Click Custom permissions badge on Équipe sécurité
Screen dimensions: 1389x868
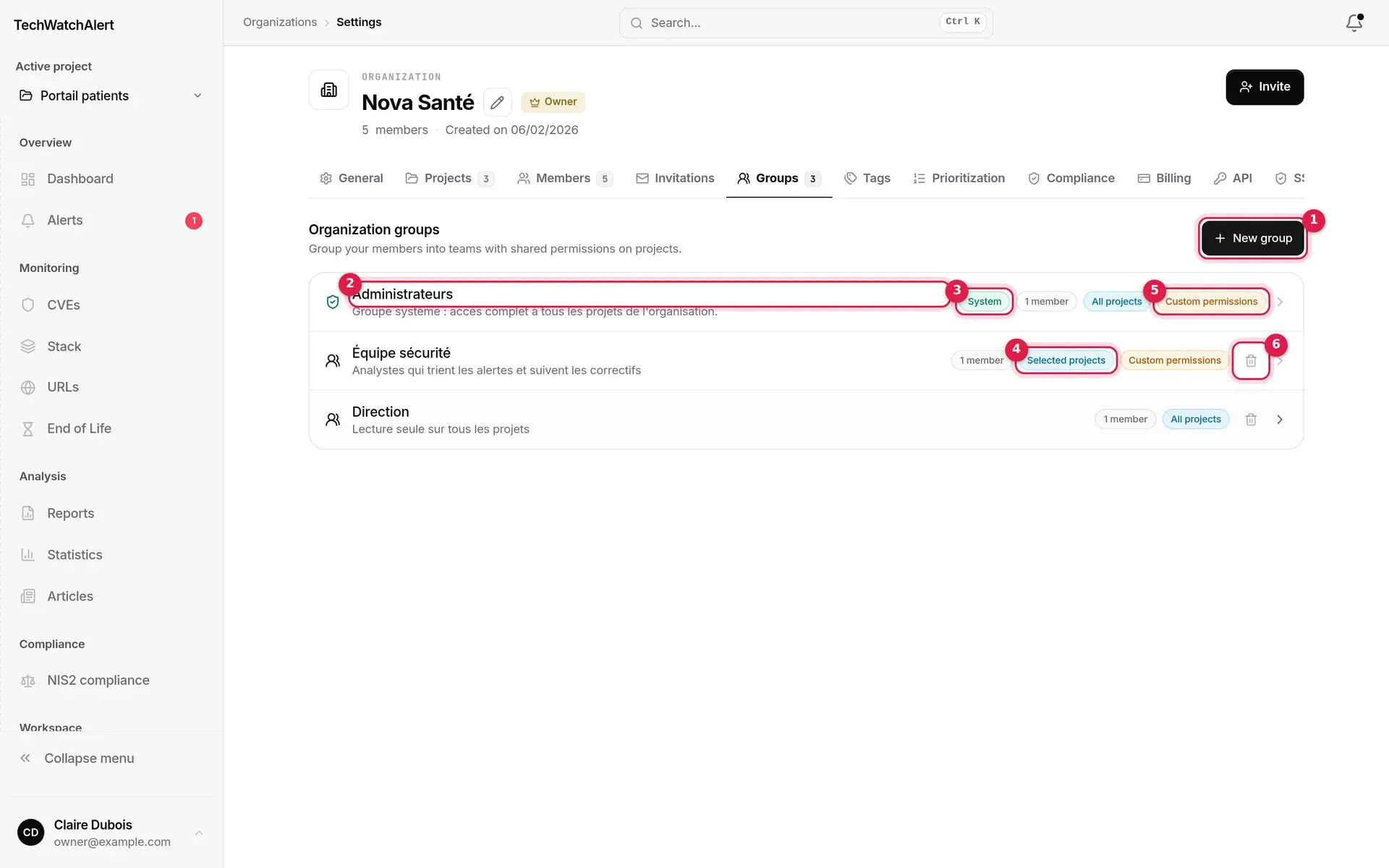click(x=1174, y=360)
